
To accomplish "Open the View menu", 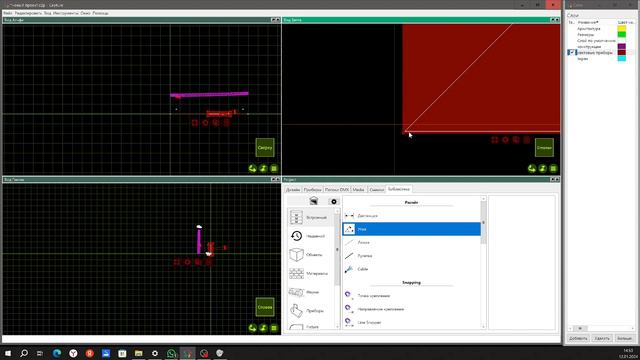I will (x=47, y=13).
